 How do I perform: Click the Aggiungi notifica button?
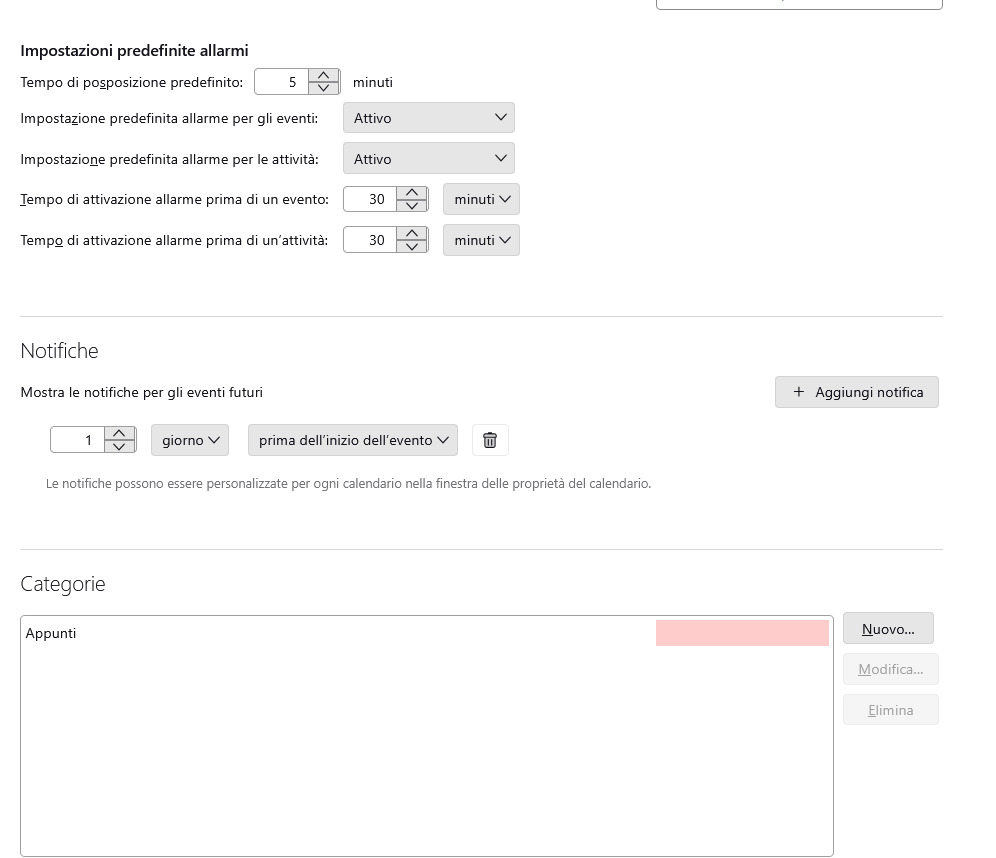pyautogui.click(x=857, y=392)
